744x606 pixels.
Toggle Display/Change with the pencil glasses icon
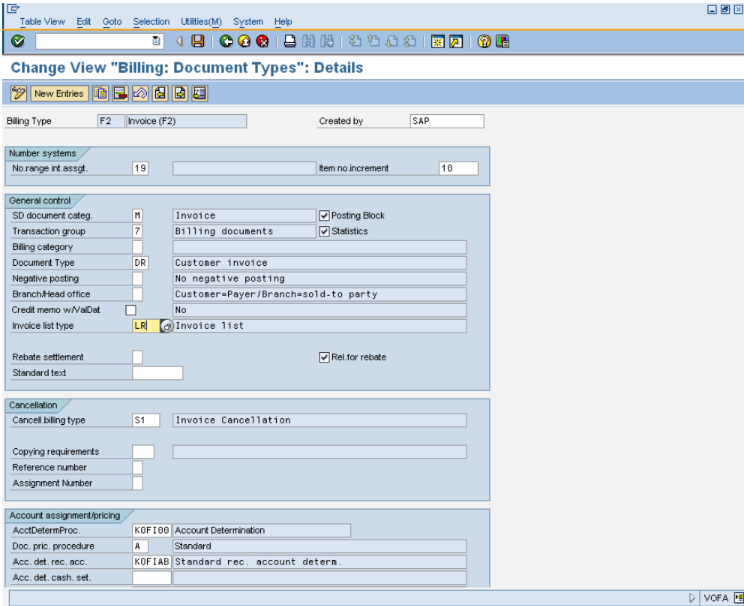(x=19, y=93)
